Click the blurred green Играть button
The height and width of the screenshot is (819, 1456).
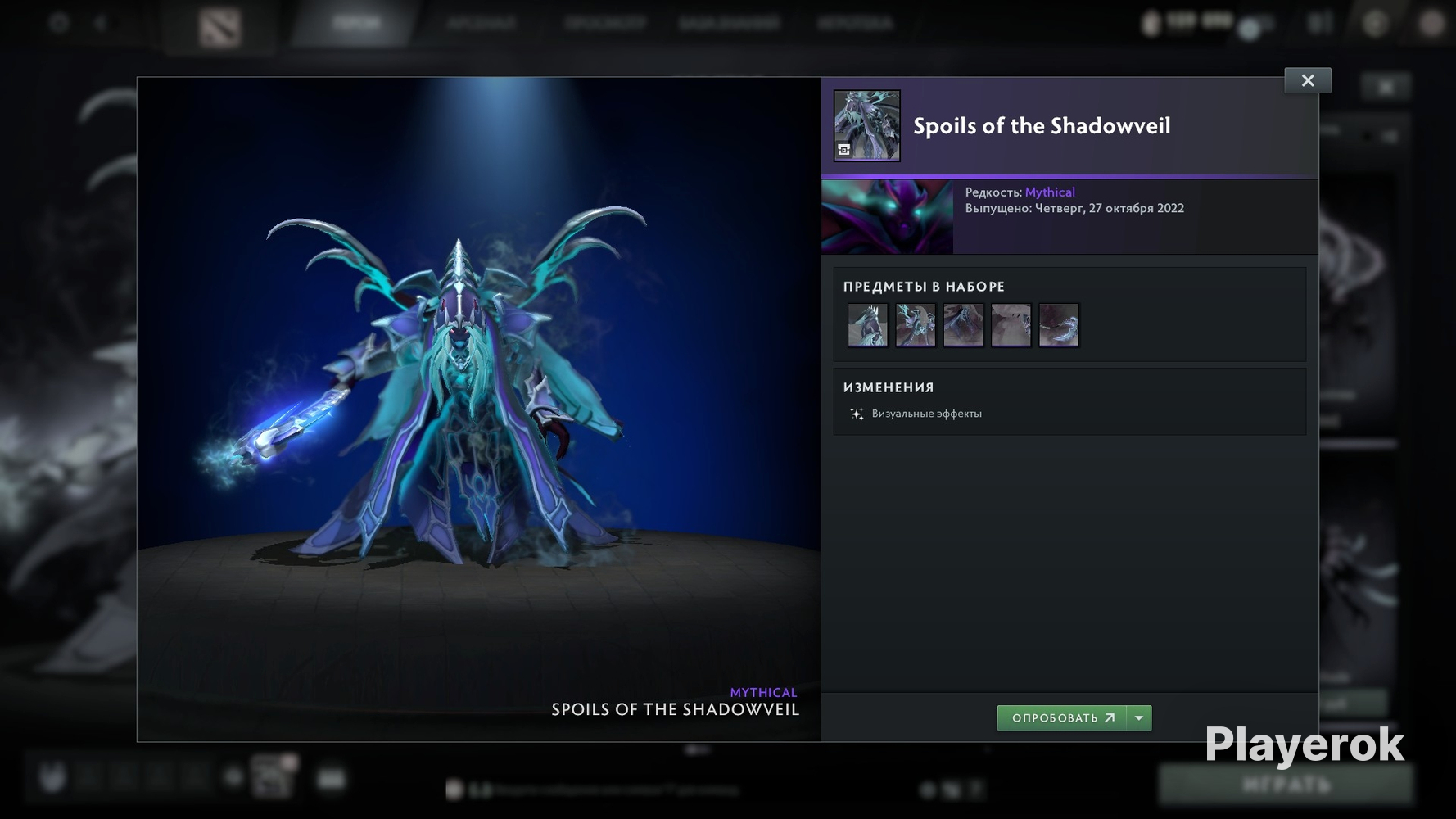1286,785
